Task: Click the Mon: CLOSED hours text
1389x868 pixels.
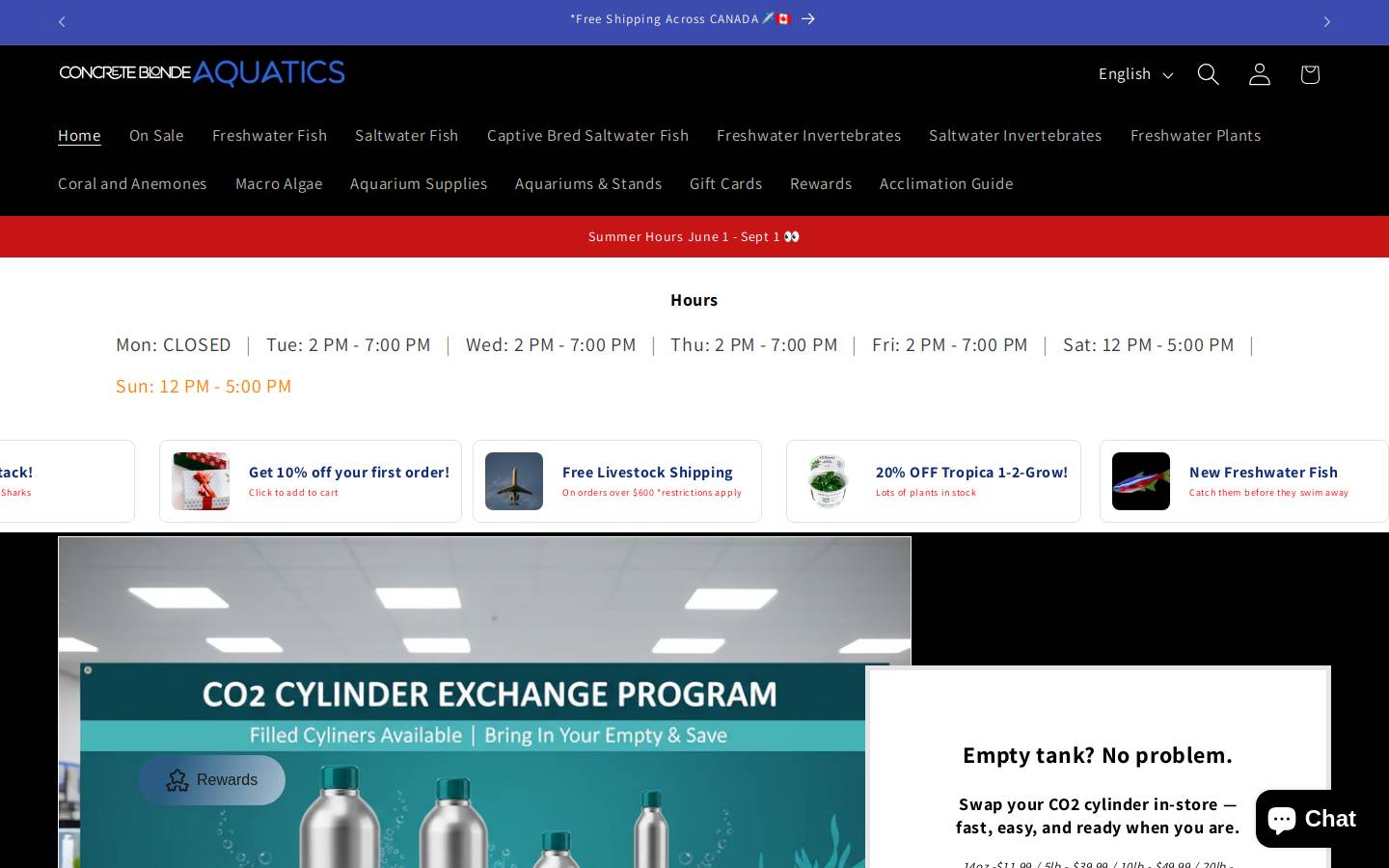Action: [174, 344]
